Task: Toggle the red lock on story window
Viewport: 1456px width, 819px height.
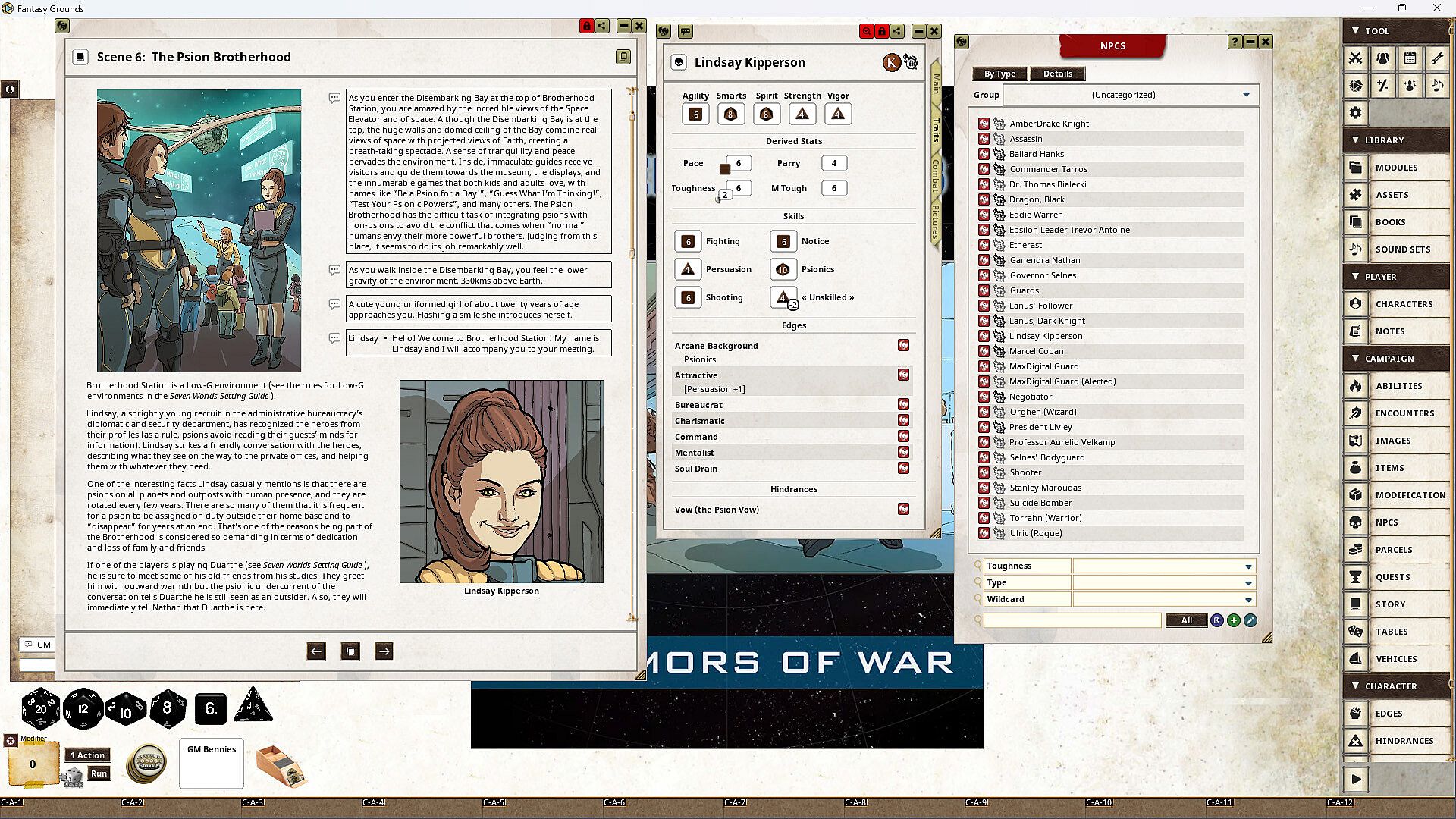Action: coord(586,26)
